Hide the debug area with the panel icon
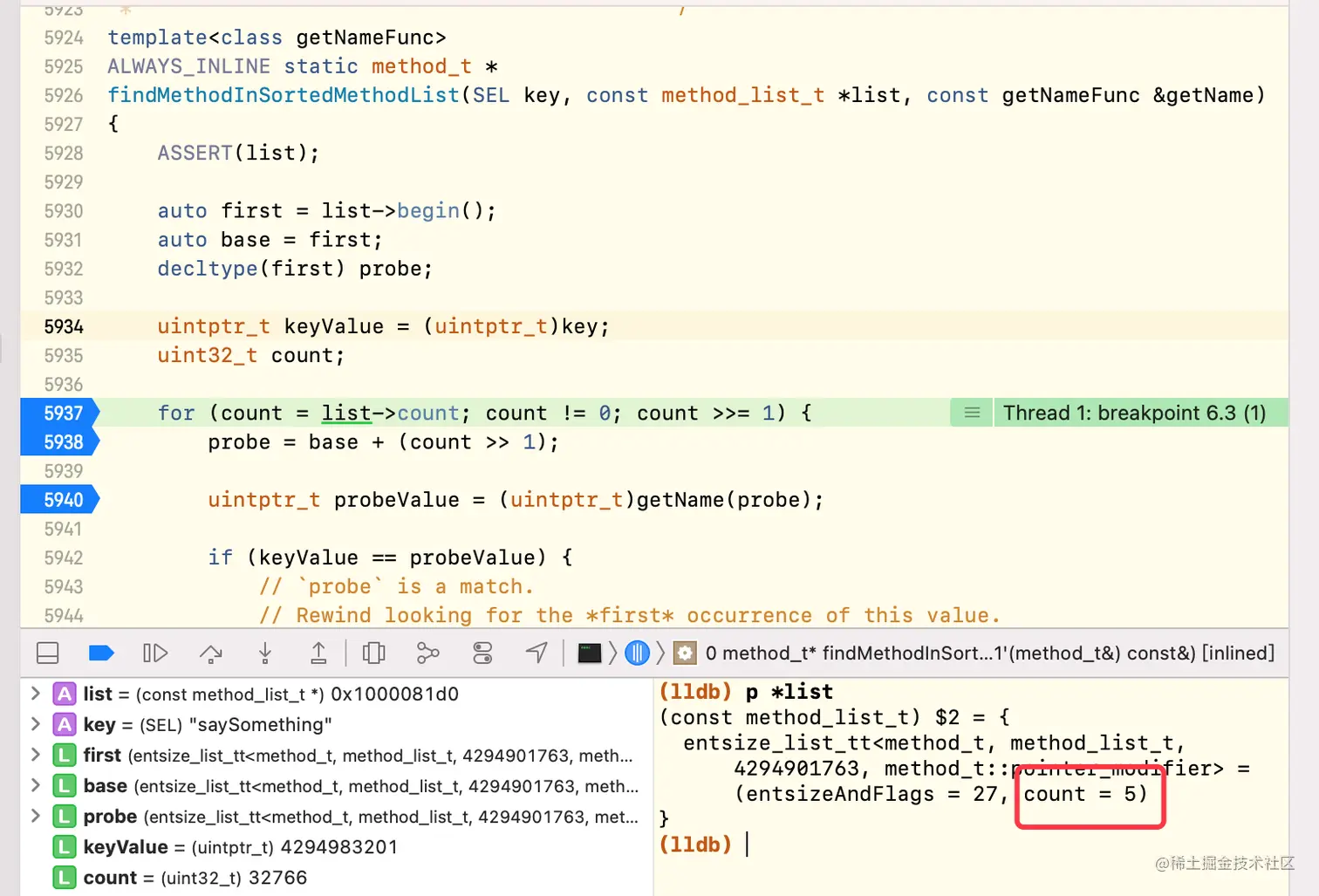 [x=48, y=653]
